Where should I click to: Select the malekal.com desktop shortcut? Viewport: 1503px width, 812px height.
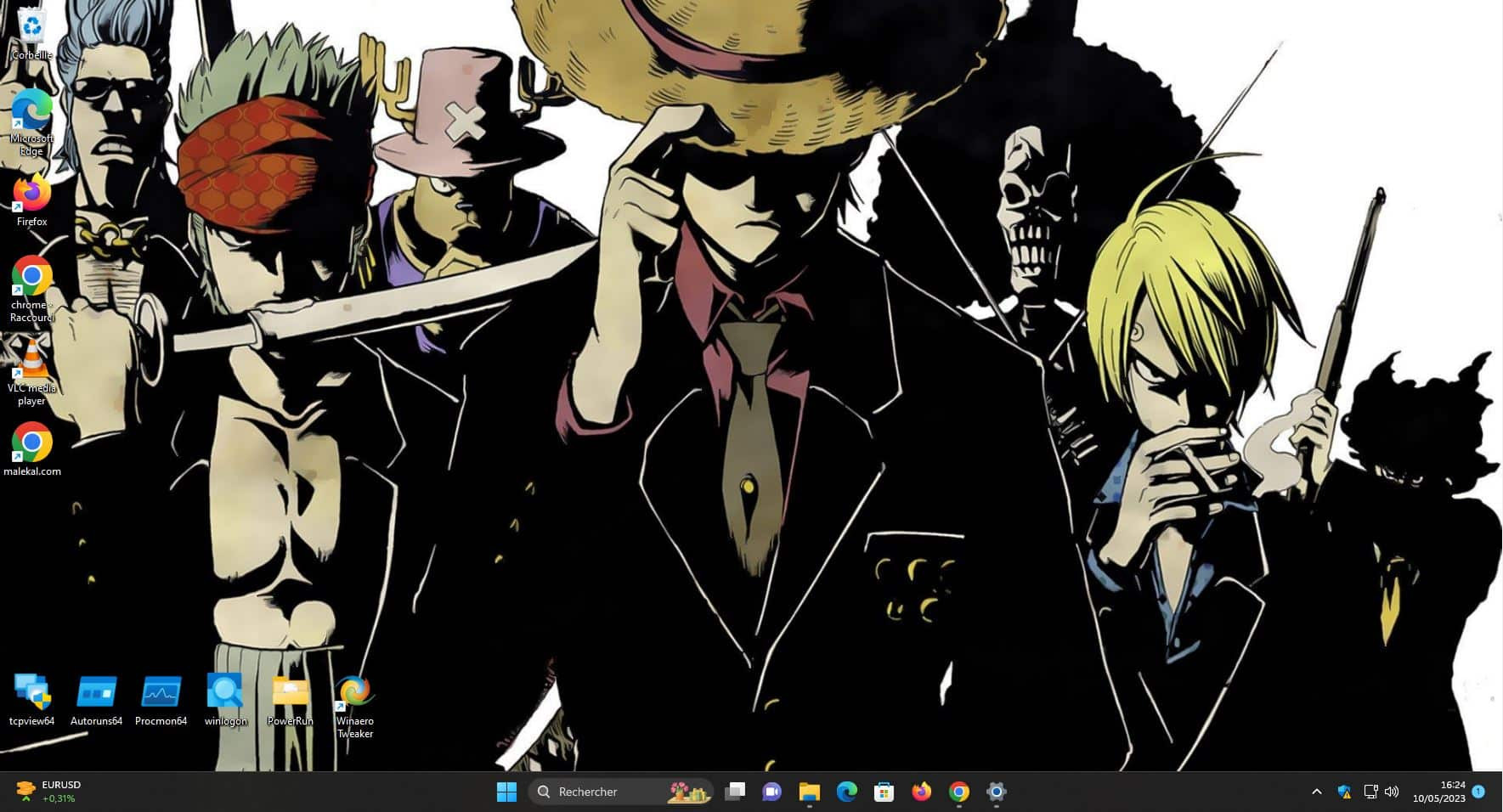(x=31, y=448)
